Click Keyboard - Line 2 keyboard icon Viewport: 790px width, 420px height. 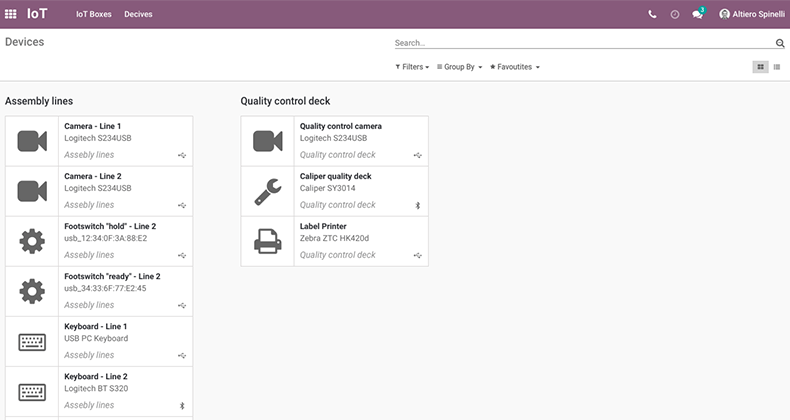[32, 392]
